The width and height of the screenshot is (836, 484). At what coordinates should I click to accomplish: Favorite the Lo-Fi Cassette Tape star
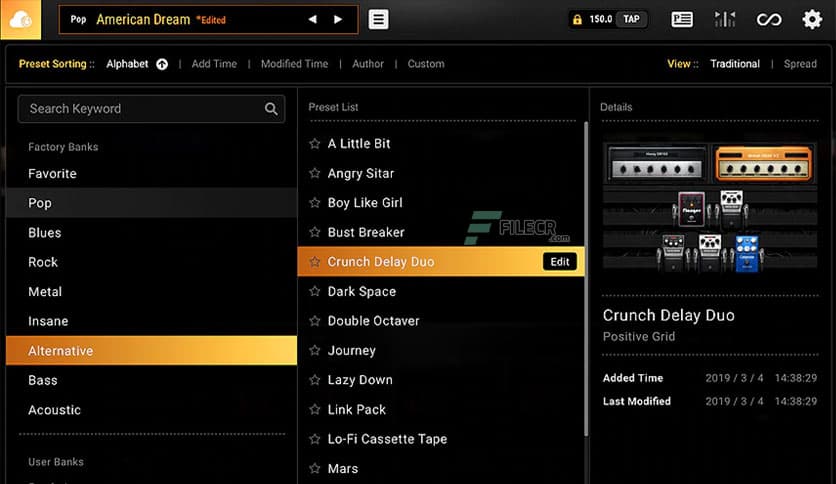pyautogui.click(x=315, y=439)
